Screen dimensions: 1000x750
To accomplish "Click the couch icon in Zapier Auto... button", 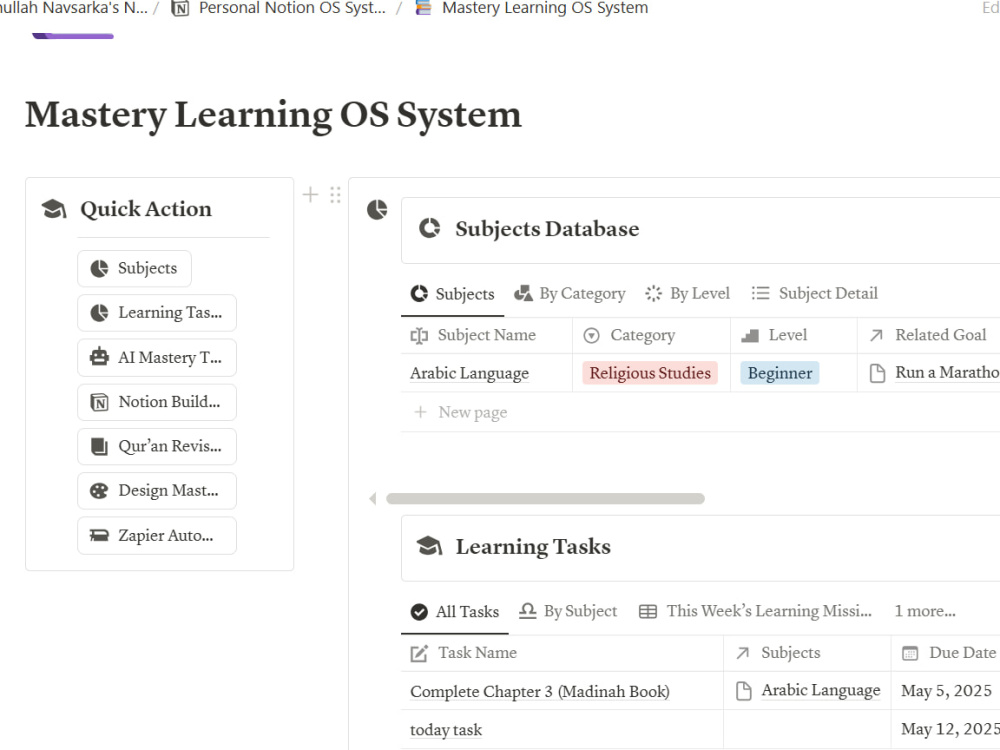I will pyautogui.click(x=99, y=535).
